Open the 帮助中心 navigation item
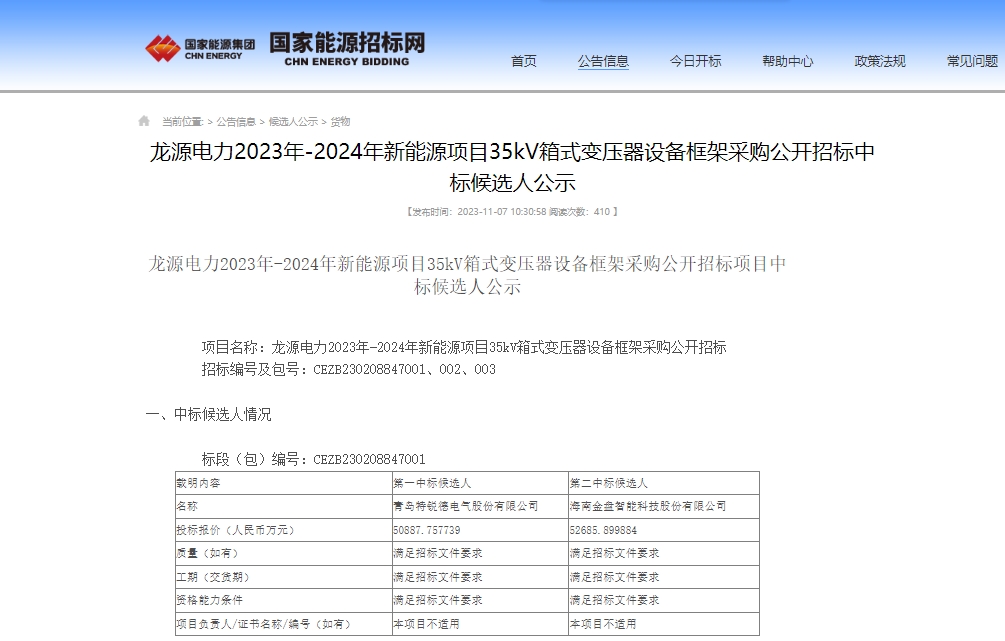Screen dimensions: 1005x641 (788, 60)
